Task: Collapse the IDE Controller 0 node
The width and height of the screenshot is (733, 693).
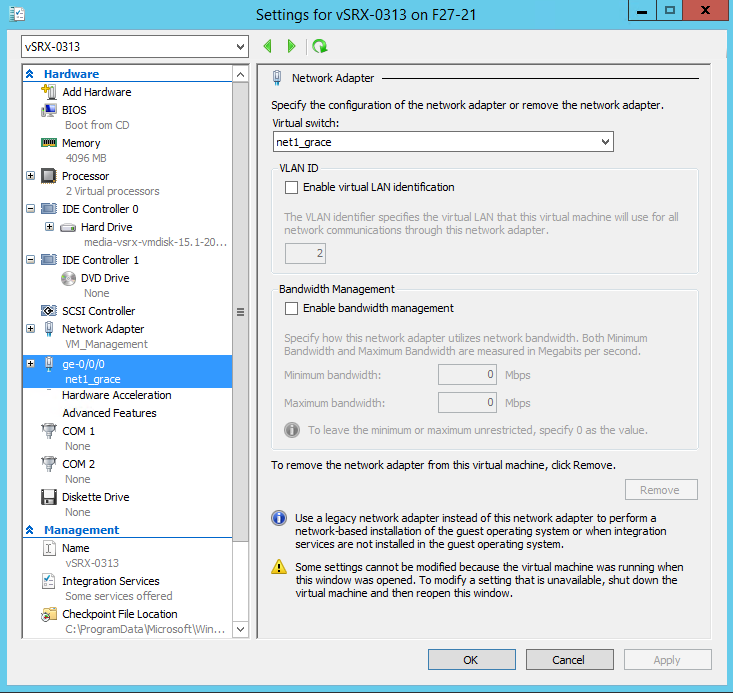Action: point(30,209)
